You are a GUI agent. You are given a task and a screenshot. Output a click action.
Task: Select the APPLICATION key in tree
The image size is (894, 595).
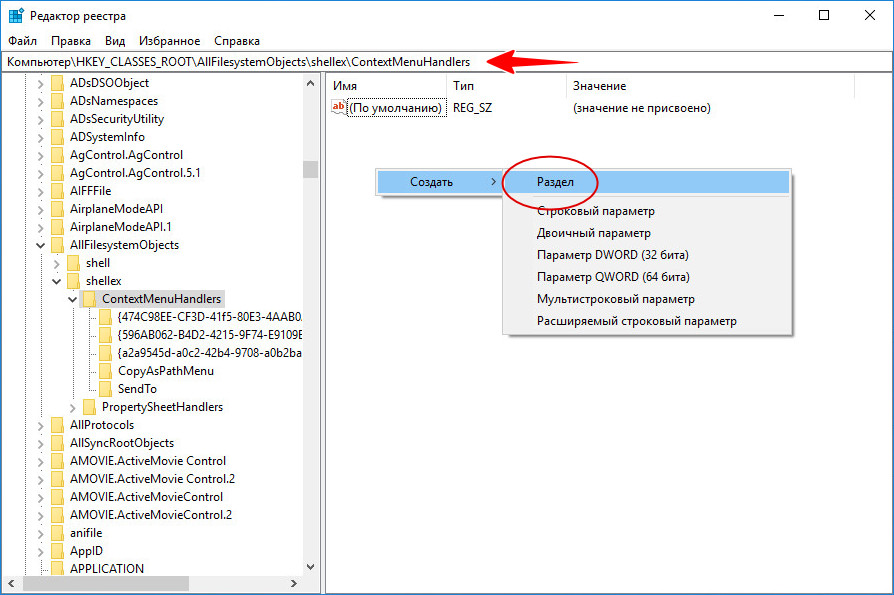point(107,569)
